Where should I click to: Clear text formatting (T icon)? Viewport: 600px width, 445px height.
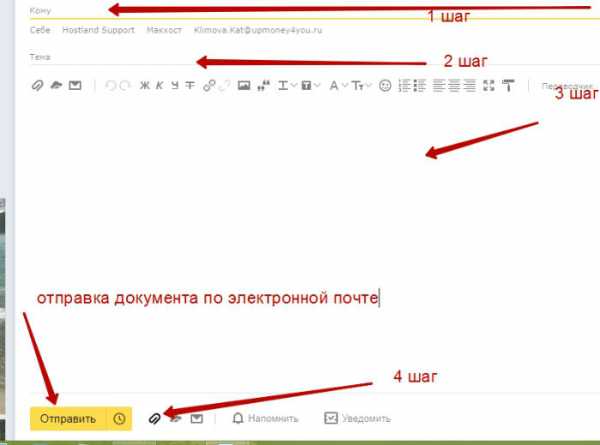point(508,85)
